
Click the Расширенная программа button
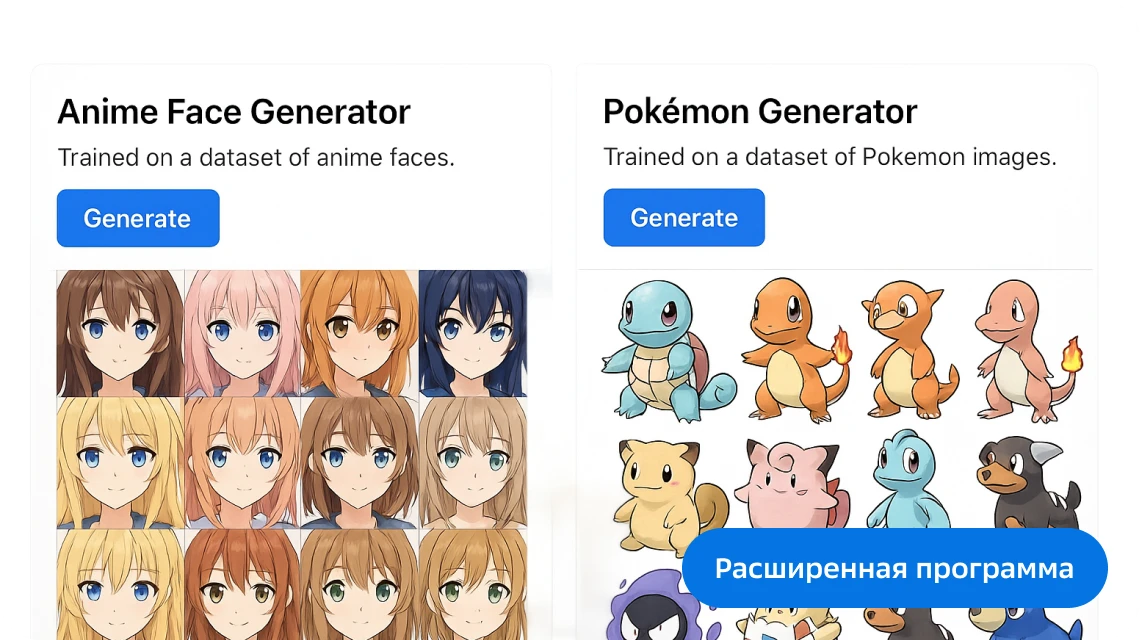[894, 568]
